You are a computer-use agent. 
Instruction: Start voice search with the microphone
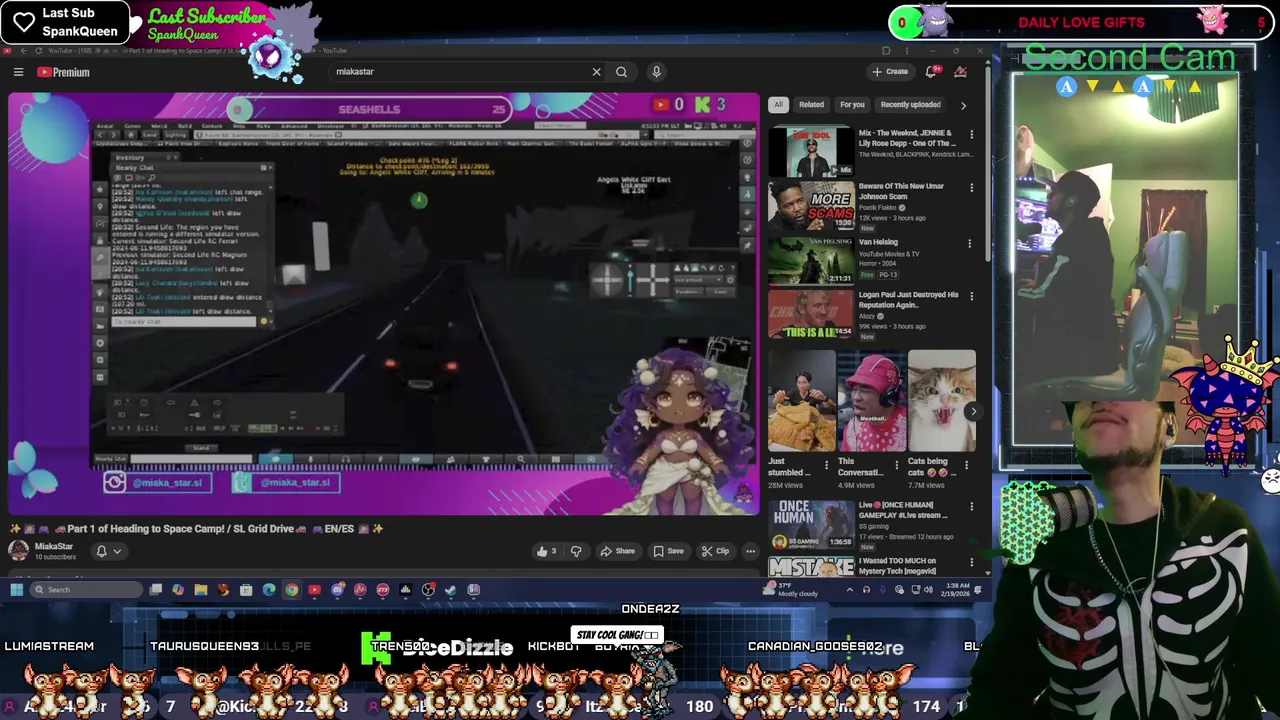click(656, 72)
